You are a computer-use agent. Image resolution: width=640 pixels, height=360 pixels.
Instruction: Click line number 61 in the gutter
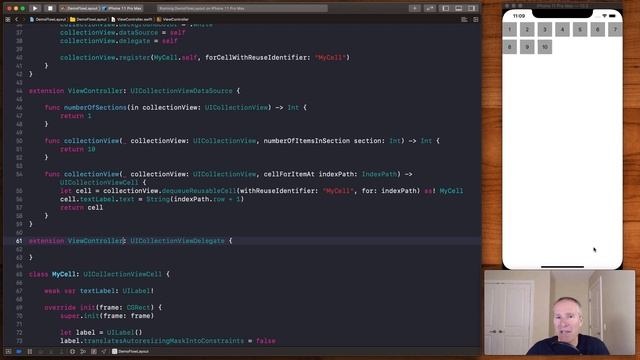click(x=19, y=241)
